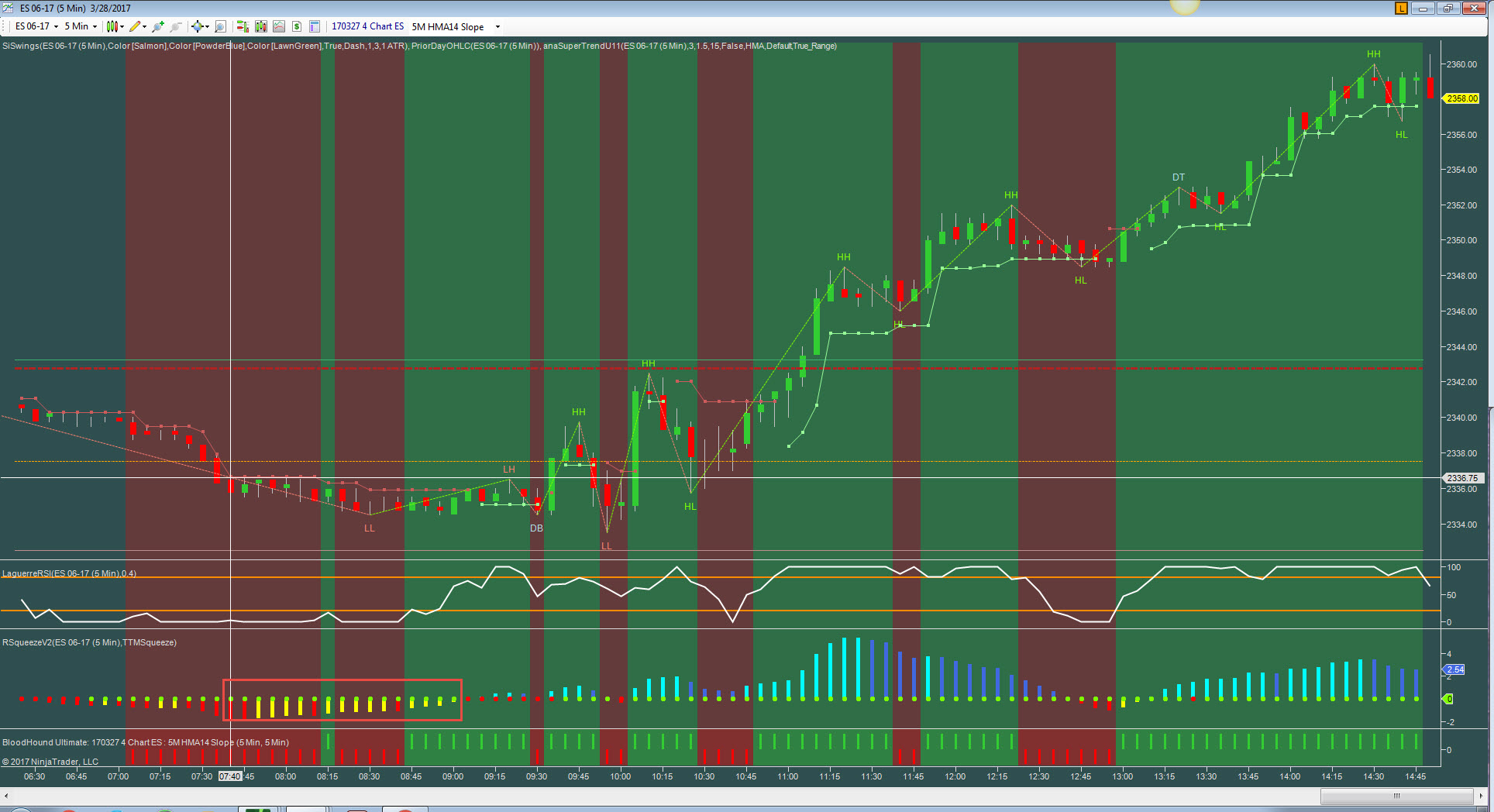Click the 2360.00 price axis label
Image resolution: width=1494 pixels, height=812 pixels.
(x=1461, y=64)
